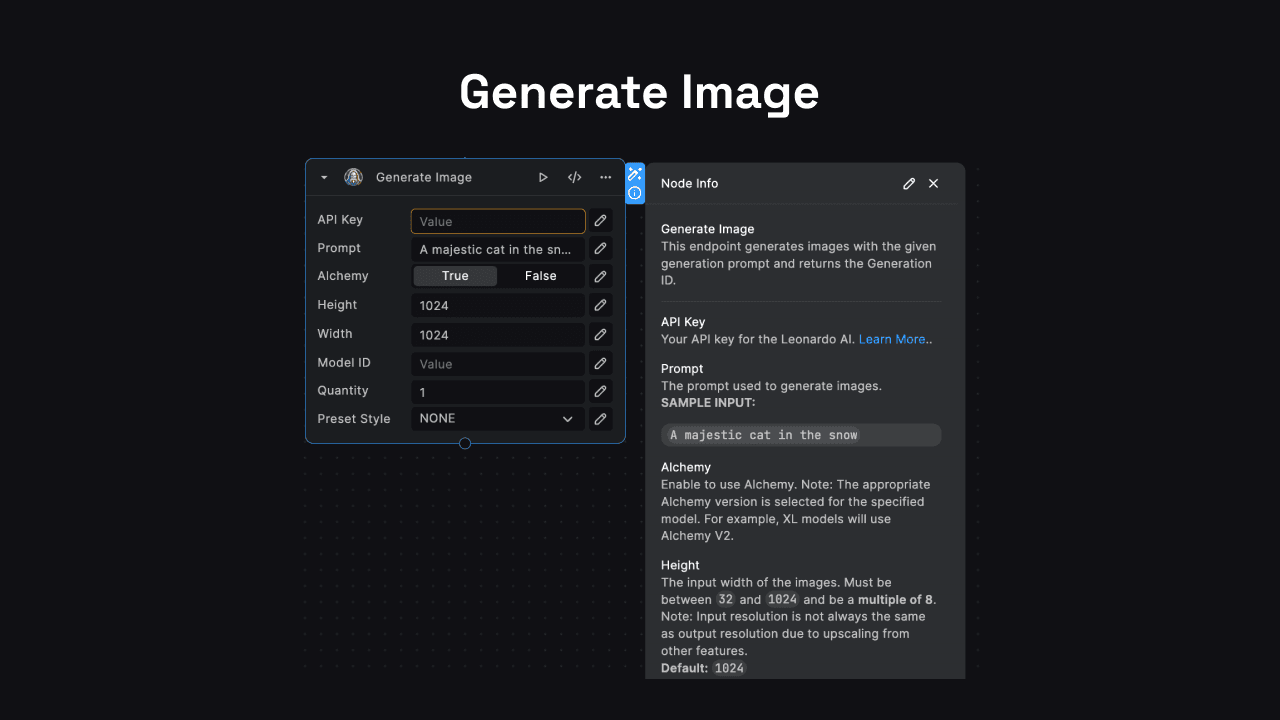Open the node code view icon
1280x720 pixels.
(574, 177)
